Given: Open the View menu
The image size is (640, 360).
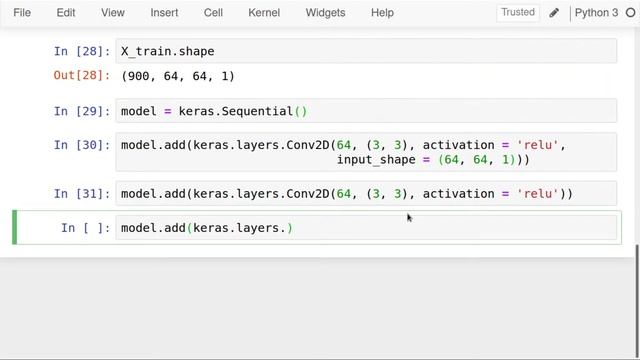Looking at the screenshot, I should pyautogui.click(x=113, y=13).
